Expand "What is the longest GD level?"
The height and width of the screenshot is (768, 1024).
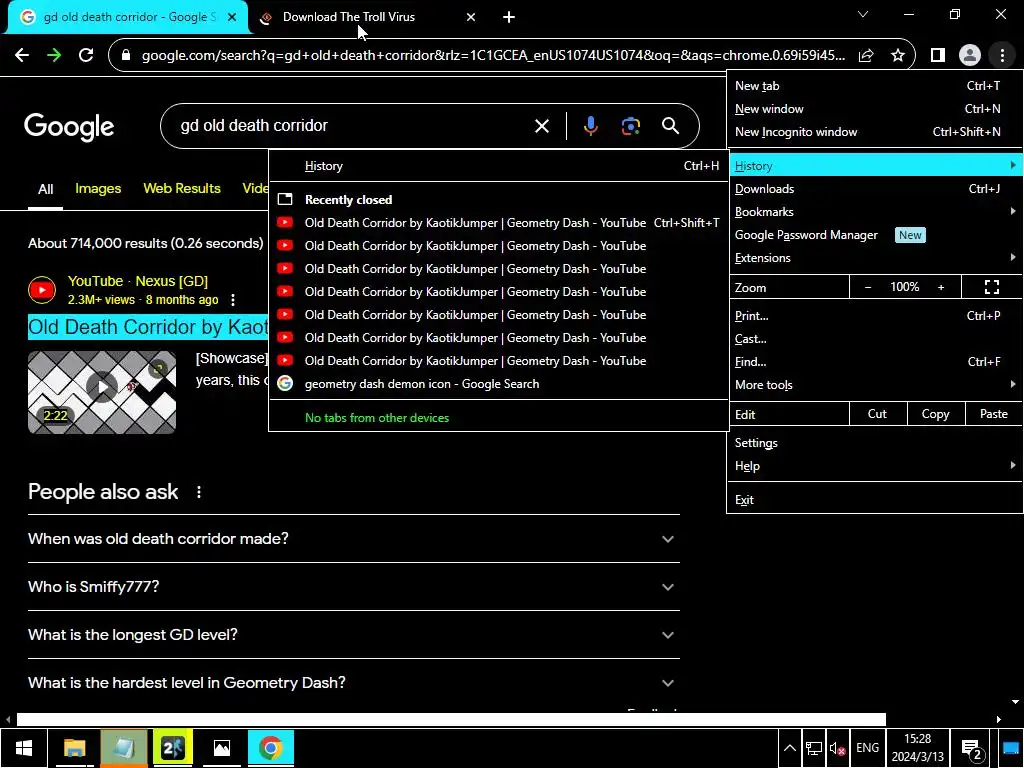tap(354, 635)
